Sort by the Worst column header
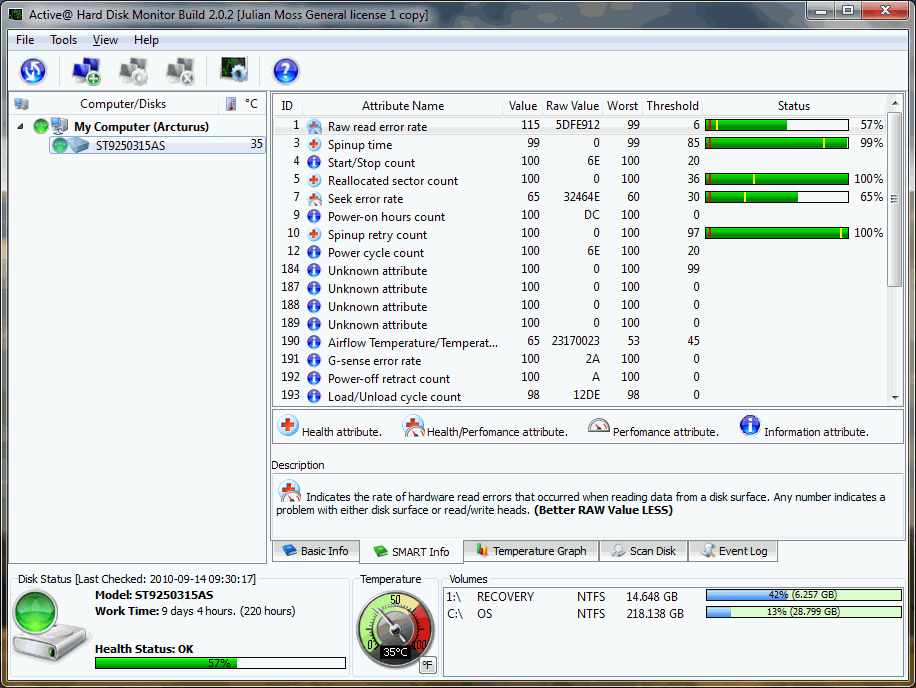Screen dimensions: 916x688 pyautogui.click(x=622, y=106)
